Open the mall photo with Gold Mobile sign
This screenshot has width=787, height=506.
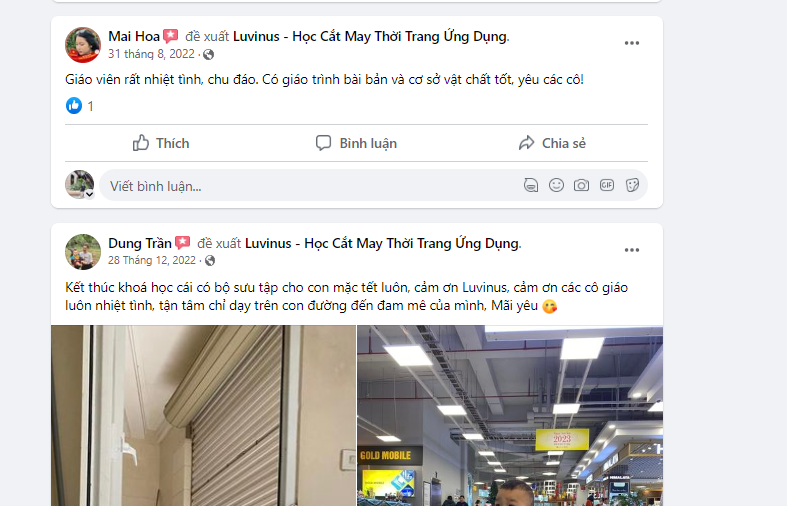coord(509,416)
